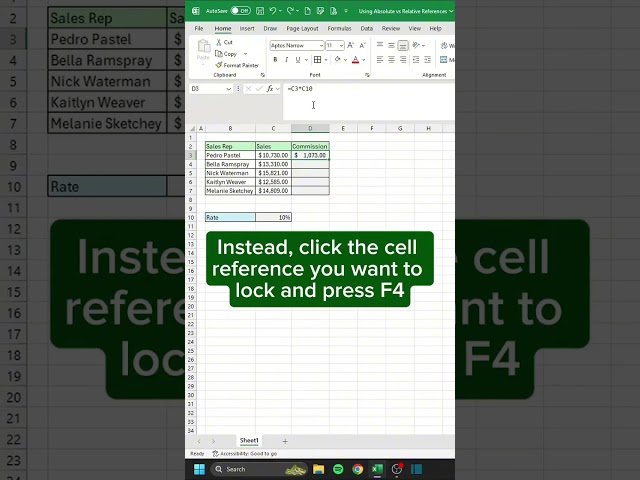Click the Increase Indent icon
This screenshot has height=480, width=640.
pos(427,60)
